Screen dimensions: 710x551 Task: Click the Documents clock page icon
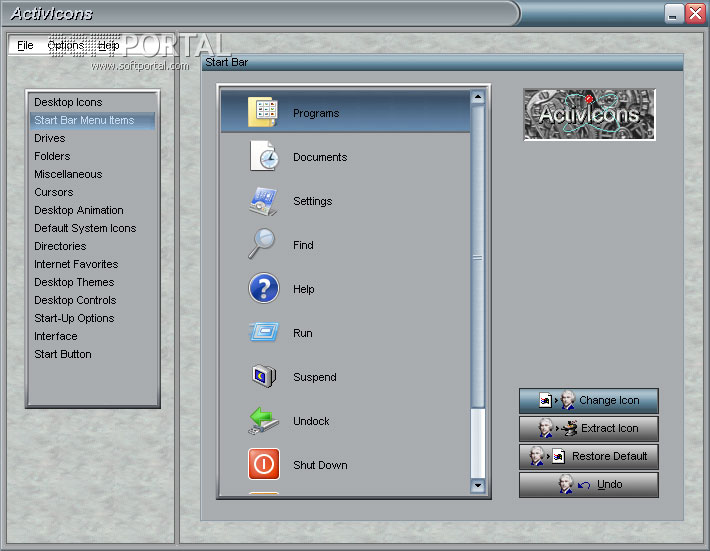(x=264, y=156)
